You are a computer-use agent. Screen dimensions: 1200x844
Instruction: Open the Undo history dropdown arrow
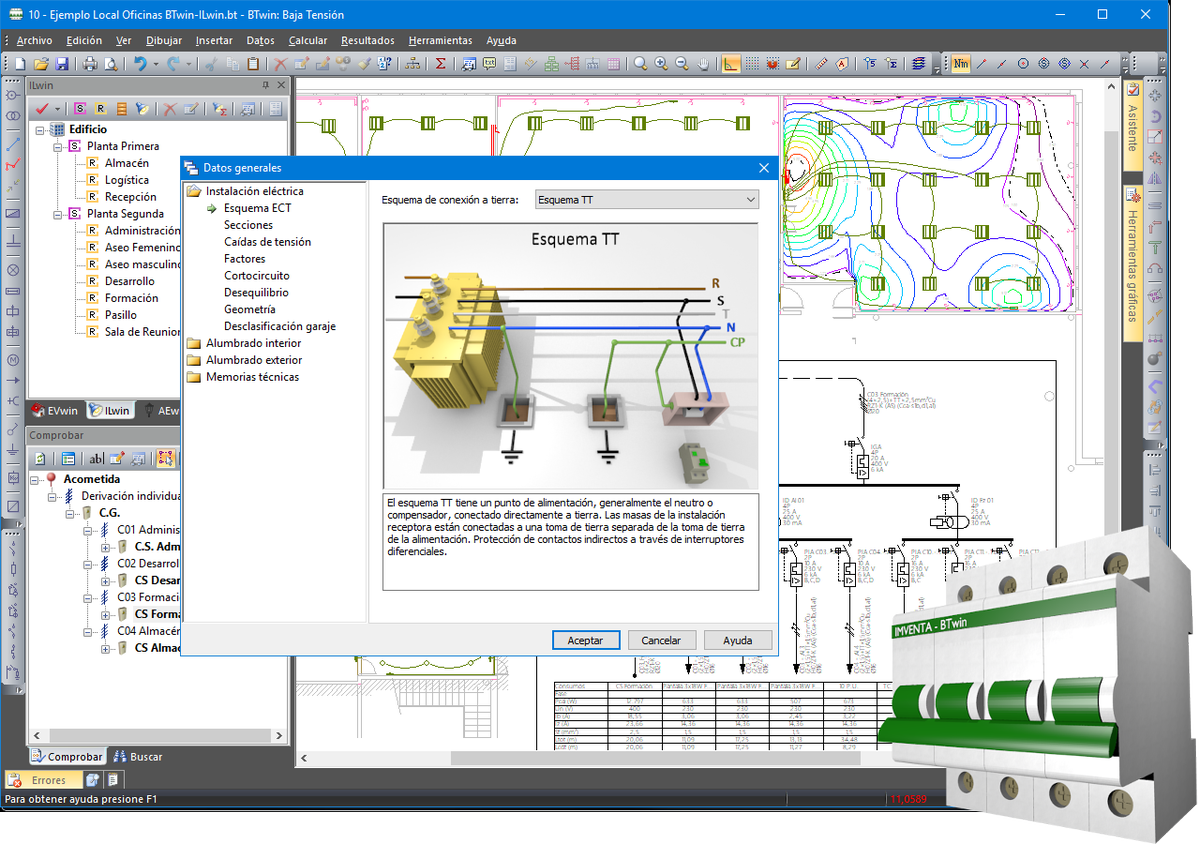click(x=156, y=64)
